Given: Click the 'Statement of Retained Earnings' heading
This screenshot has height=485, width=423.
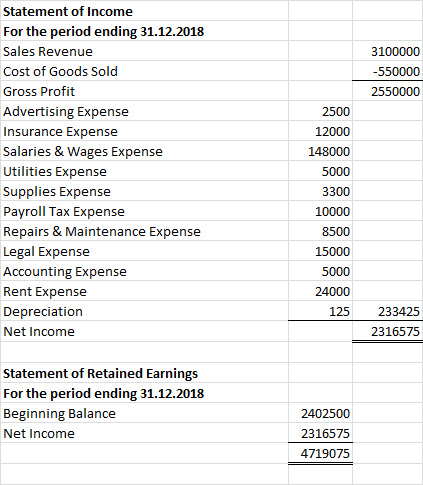Looking at the screenshot, I should [100, 374].
